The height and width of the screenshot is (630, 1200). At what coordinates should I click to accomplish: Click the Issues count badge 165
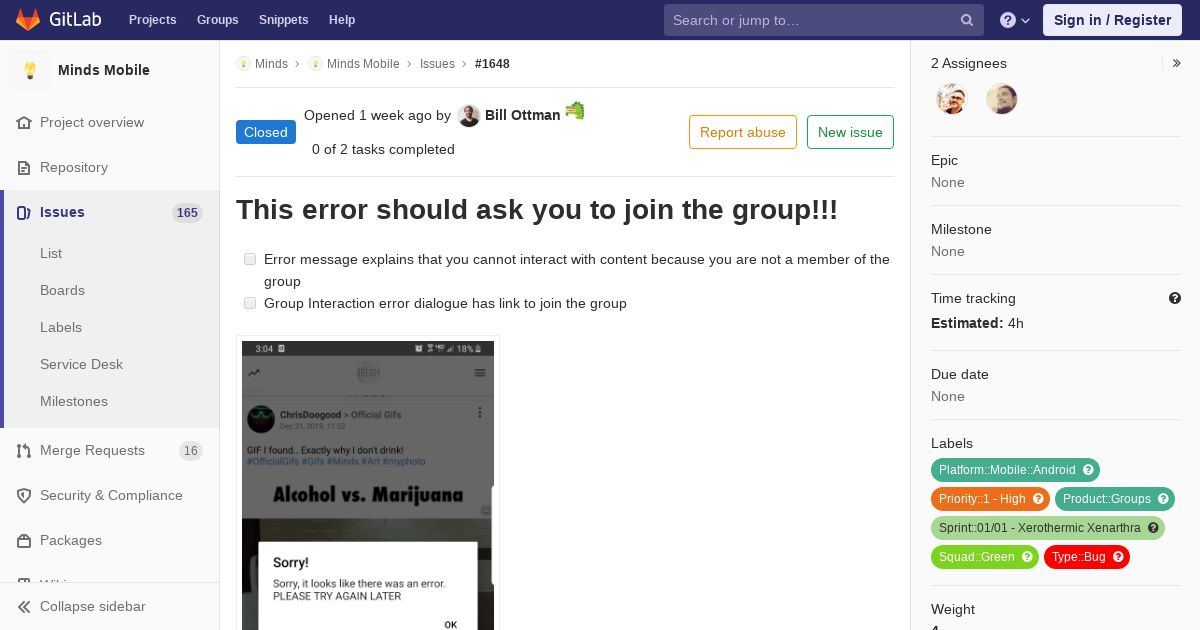click(187, 212)
